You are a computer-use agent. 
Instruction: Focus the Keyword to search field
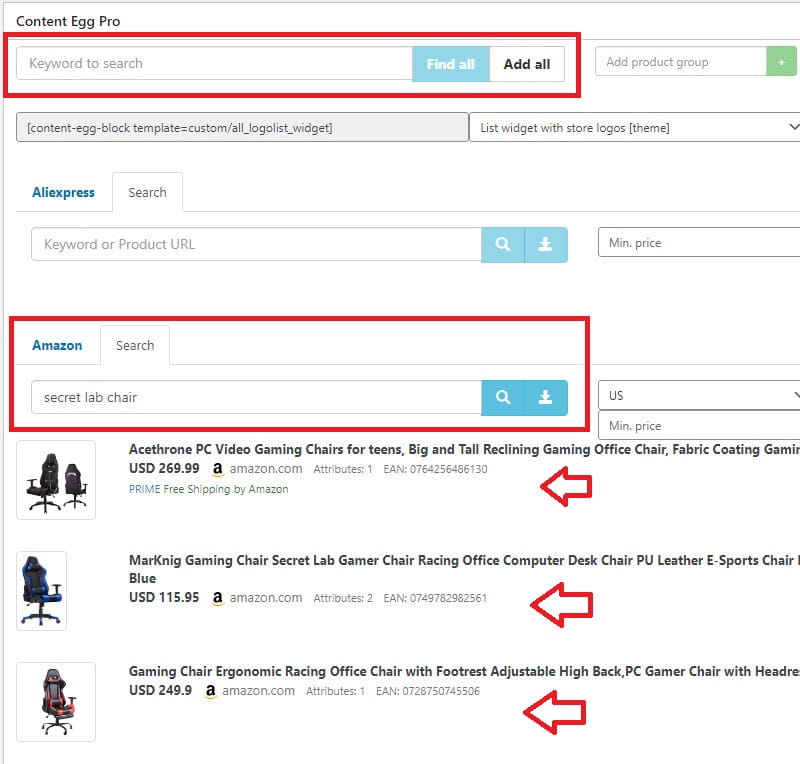(x=214, y=63)
